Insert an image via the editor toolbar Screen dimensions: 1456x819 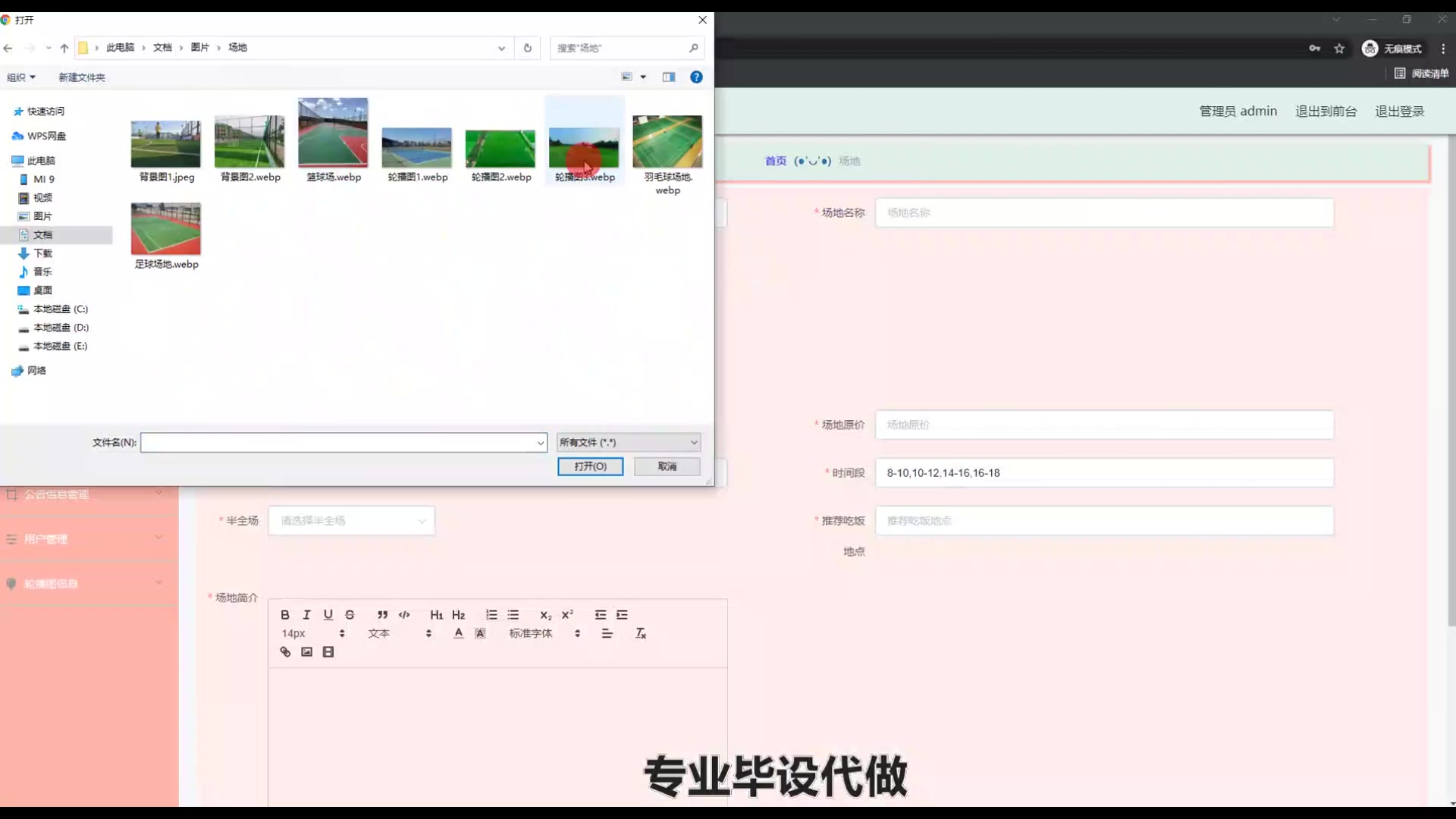[306, 652]
